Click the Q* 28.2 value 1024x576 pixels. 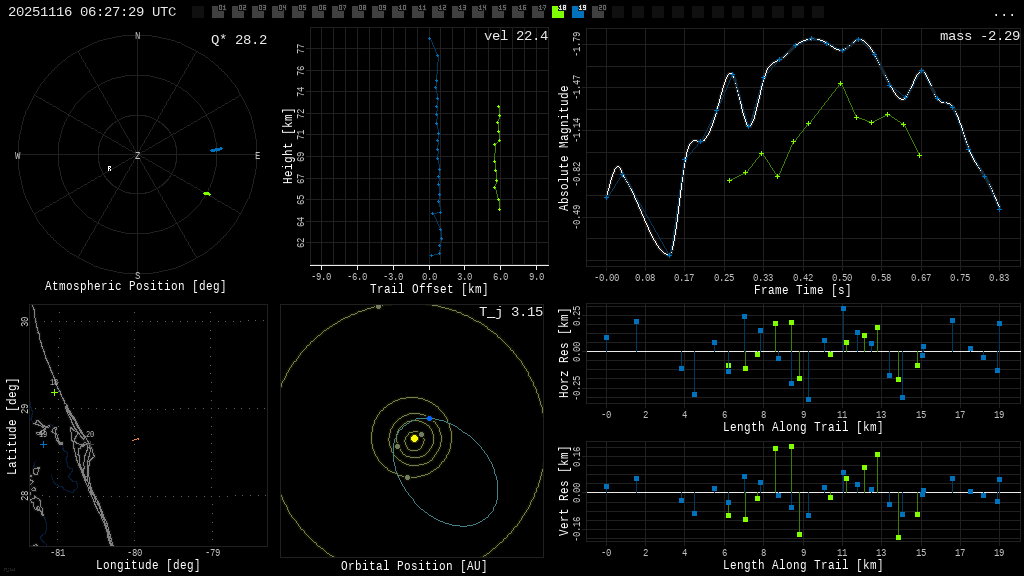coord(238,40)
